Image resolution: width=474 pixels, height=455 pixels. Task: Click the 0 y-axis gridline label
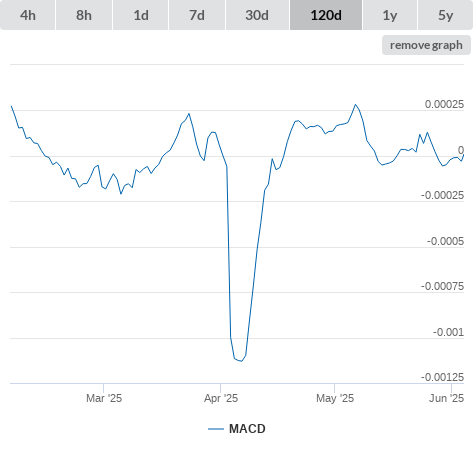coord(461,150)
